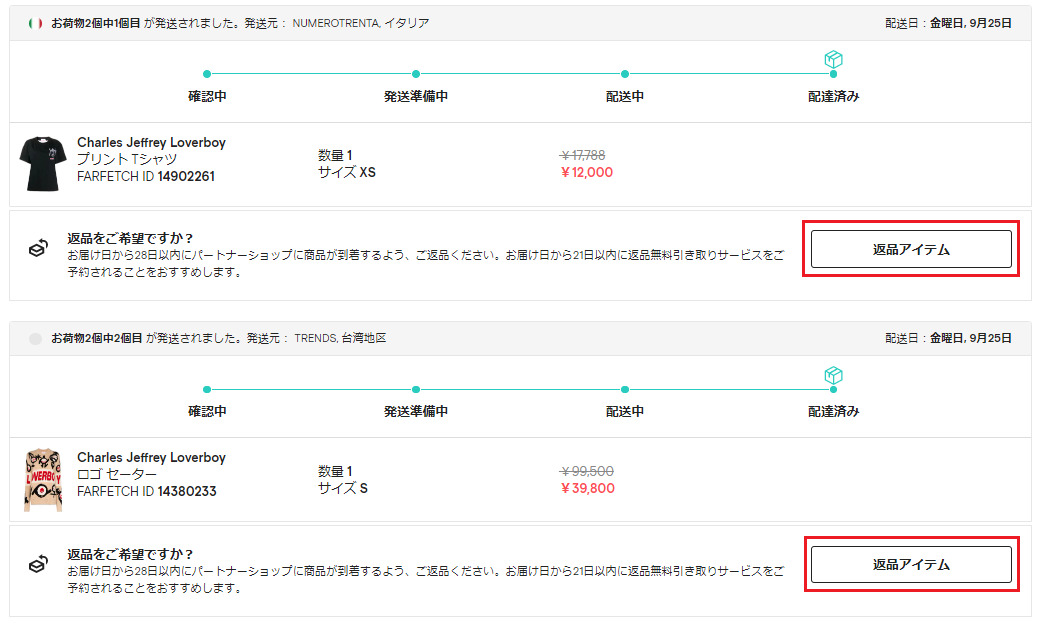1042x628 pixels.
Task: Select the 発送準備中 step dot in first shipment tracker
Action: (416, 74)
